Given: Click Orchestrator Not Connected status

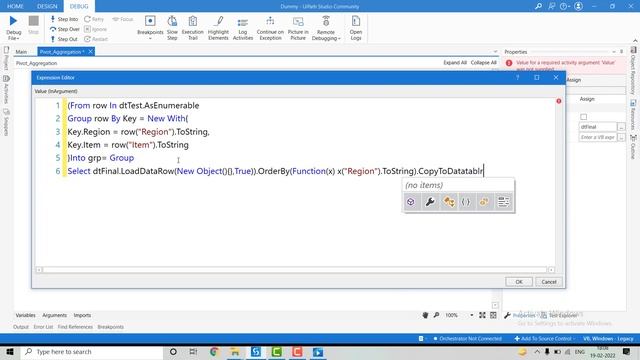Looking at the screenshot, I should (467, 339).
